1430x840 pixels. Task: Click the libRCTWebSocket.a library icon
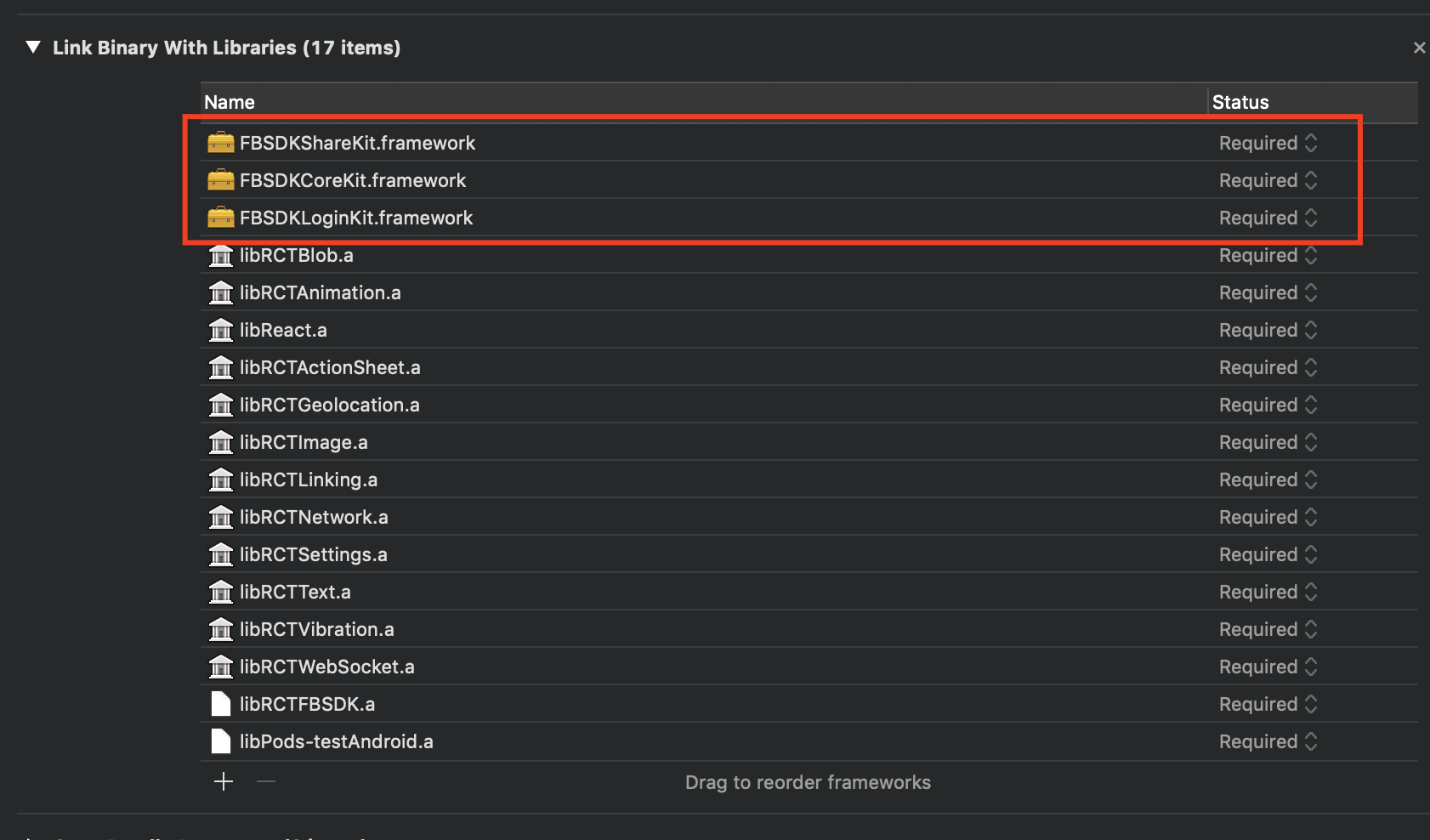tap(220, 667)
